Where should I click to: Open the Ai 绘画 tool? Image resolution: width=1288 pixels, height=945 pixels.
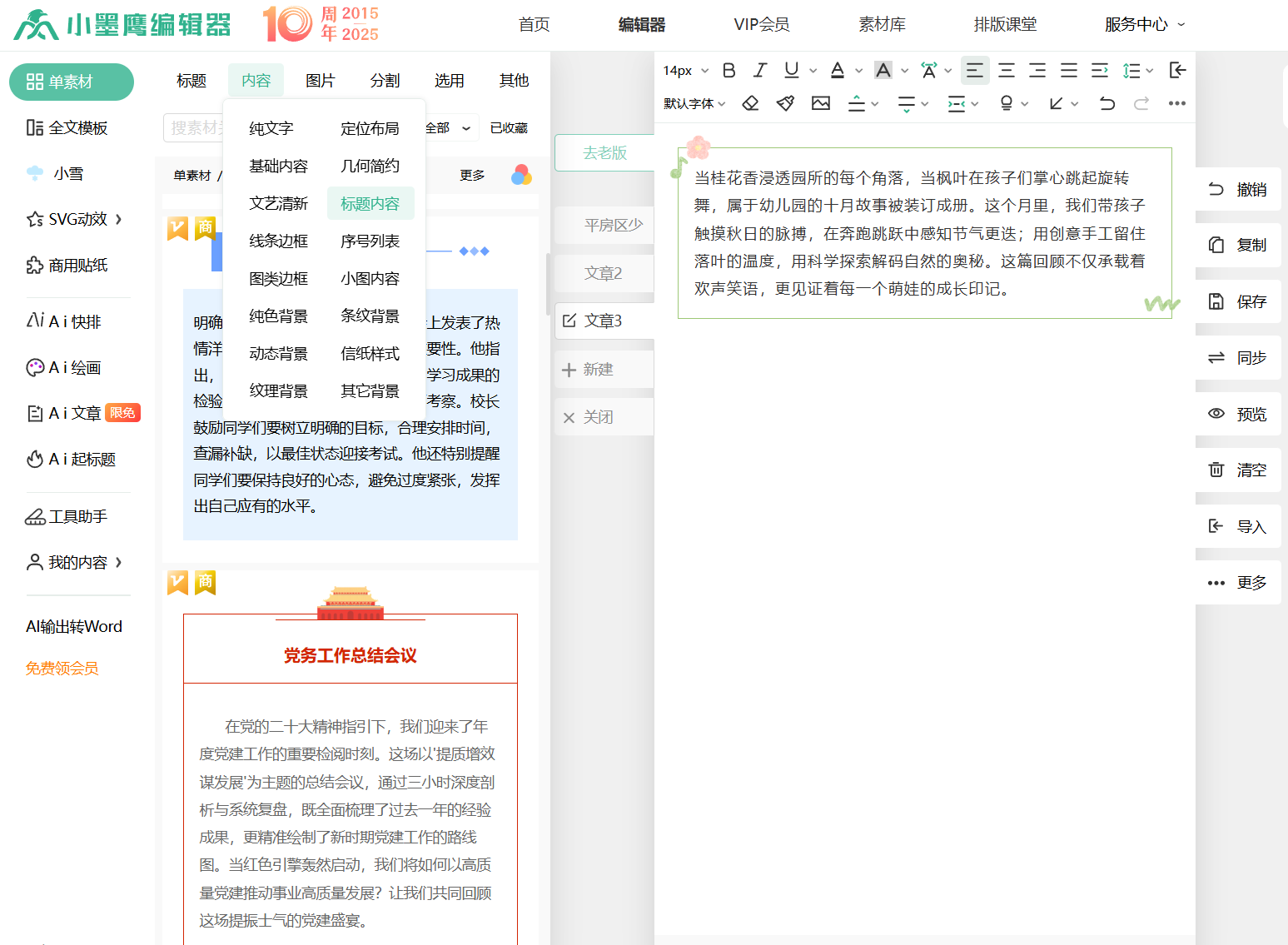pyautogui.click(x=64, y=367)
